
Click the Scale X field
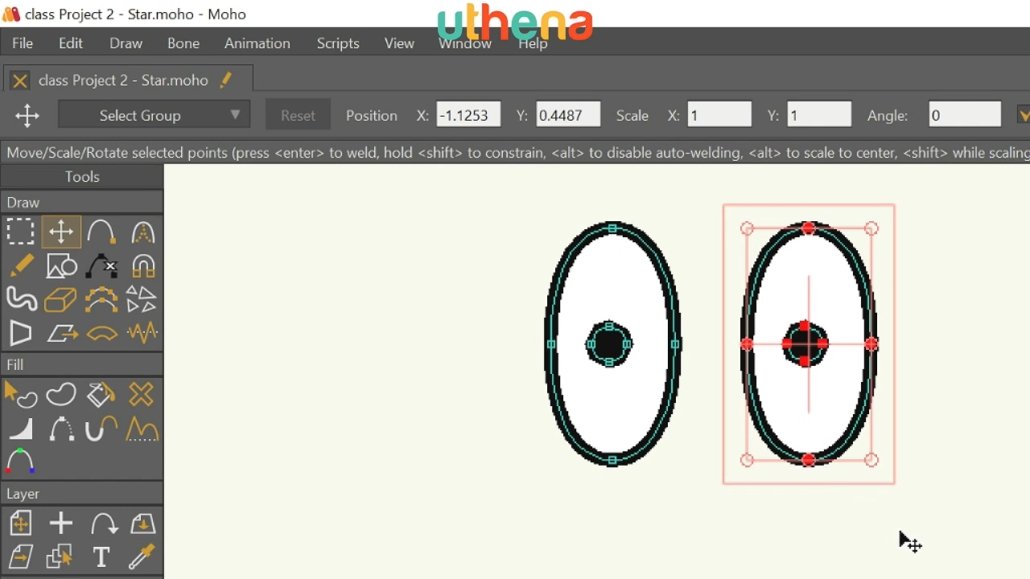pos(719,115)
